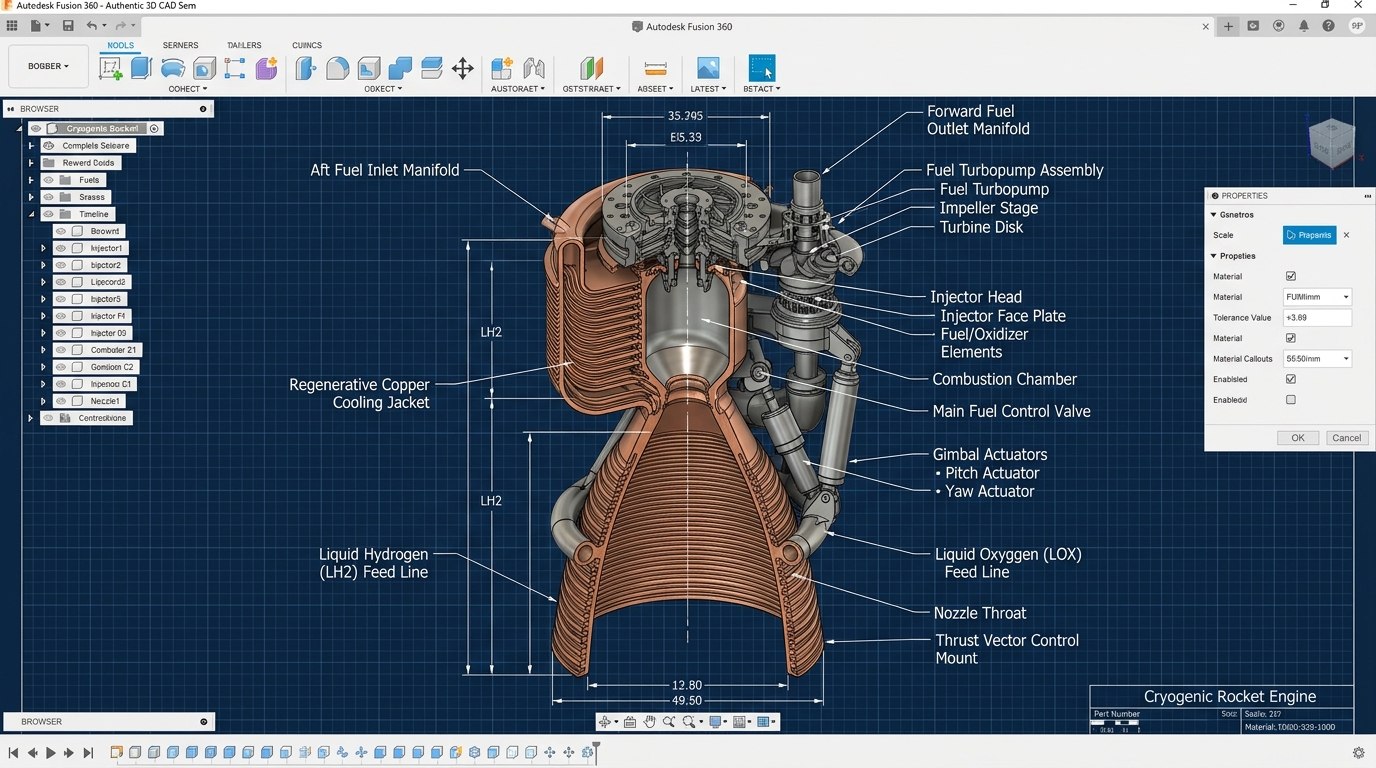
Task: Open the TAILERS tab
Action: tap(244, 45)
